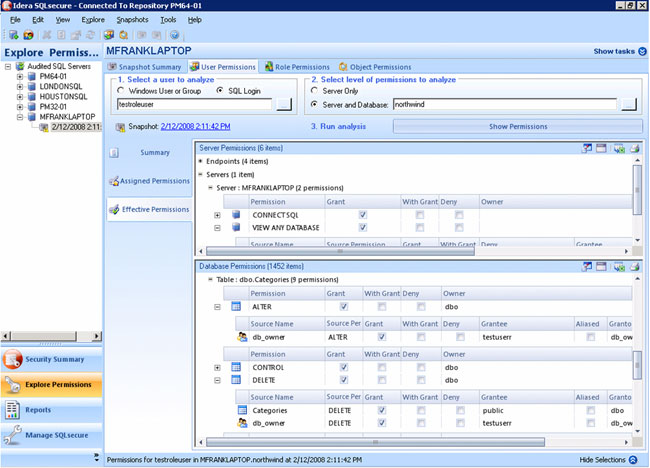Click the table icon beside CONTROL permission
The width and height of the screenshot is (650, 468).
pyautogui.click(x=236, y=367)
